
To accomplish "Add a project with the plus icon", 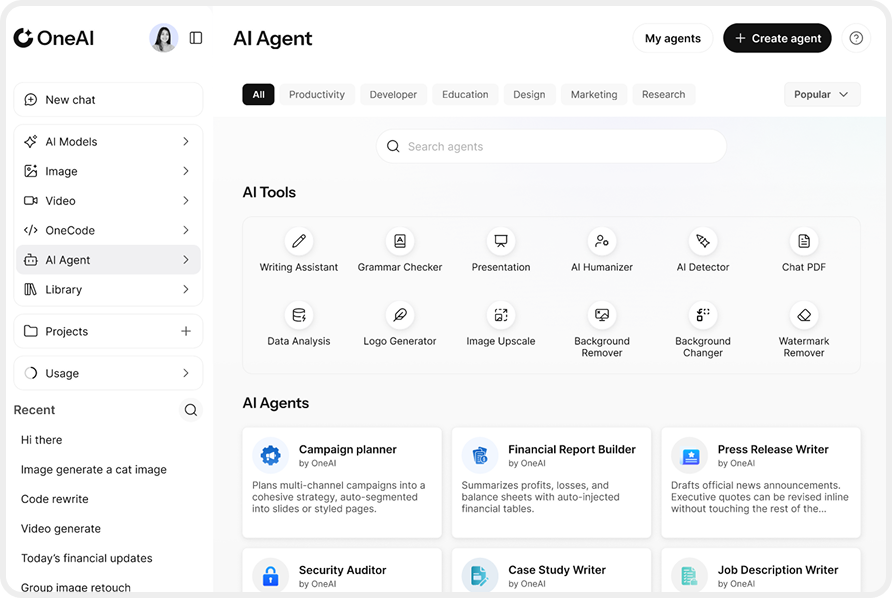I will (x=186, y=331).
